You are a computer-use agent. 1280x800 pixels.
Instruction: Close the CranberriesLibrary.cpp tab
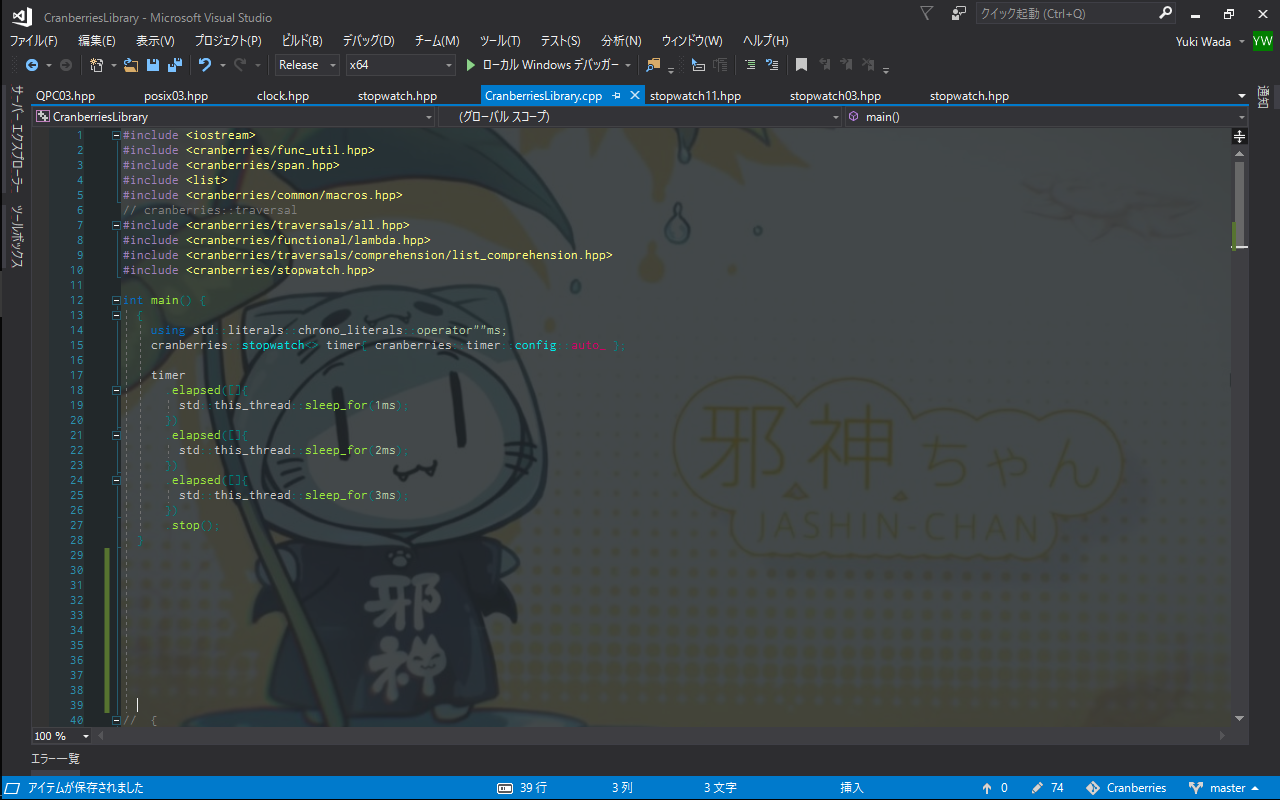635,96
